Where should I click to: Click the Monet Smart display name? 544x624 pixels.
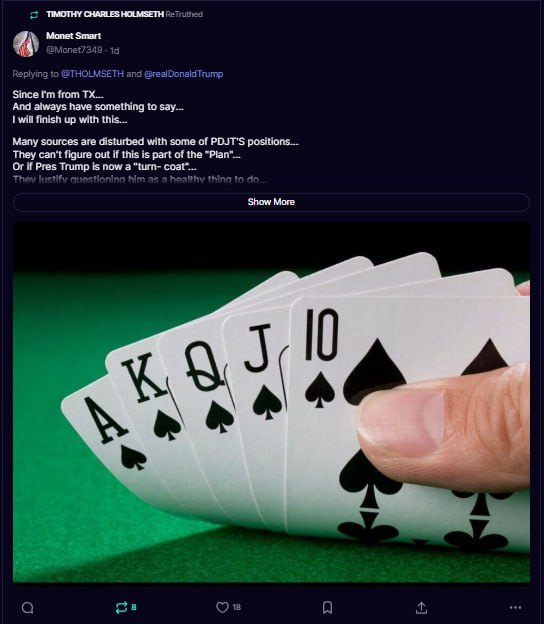[74, 36]
